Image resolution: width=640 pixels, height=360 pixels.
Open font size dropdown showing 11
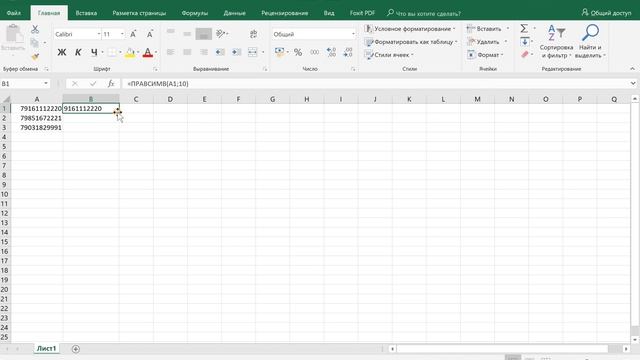click(x=122, y=34)
